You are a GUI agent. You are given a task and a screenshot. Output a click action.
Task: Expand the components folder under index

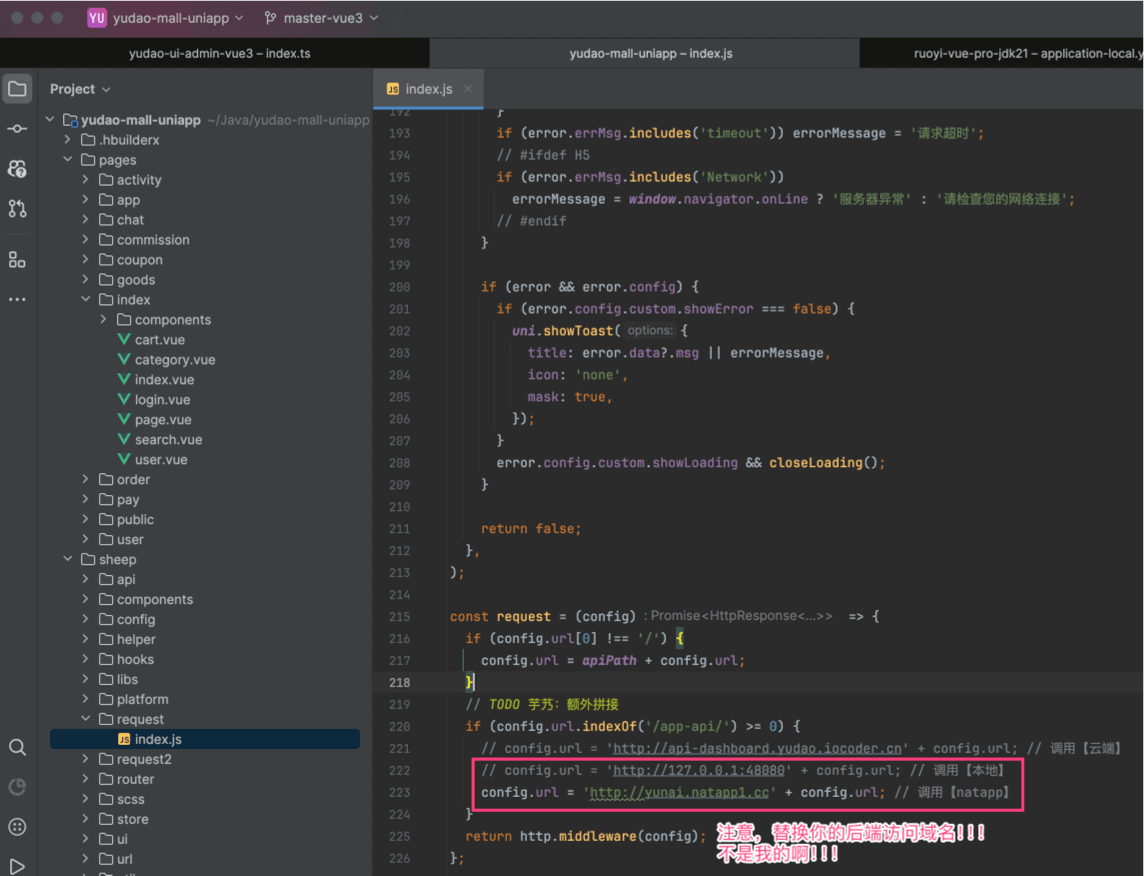click(x=104, y=320)
